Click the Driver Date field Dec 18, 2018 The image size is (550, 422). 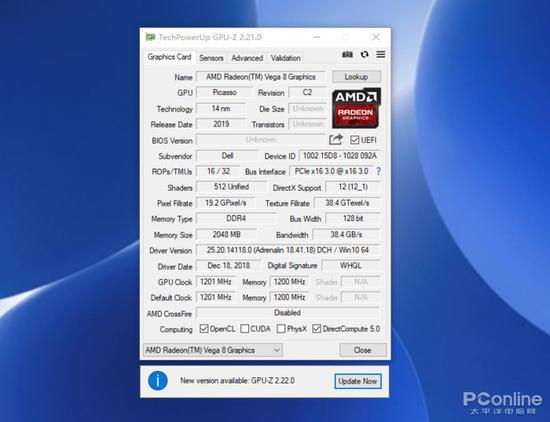[x=228, y=266]
